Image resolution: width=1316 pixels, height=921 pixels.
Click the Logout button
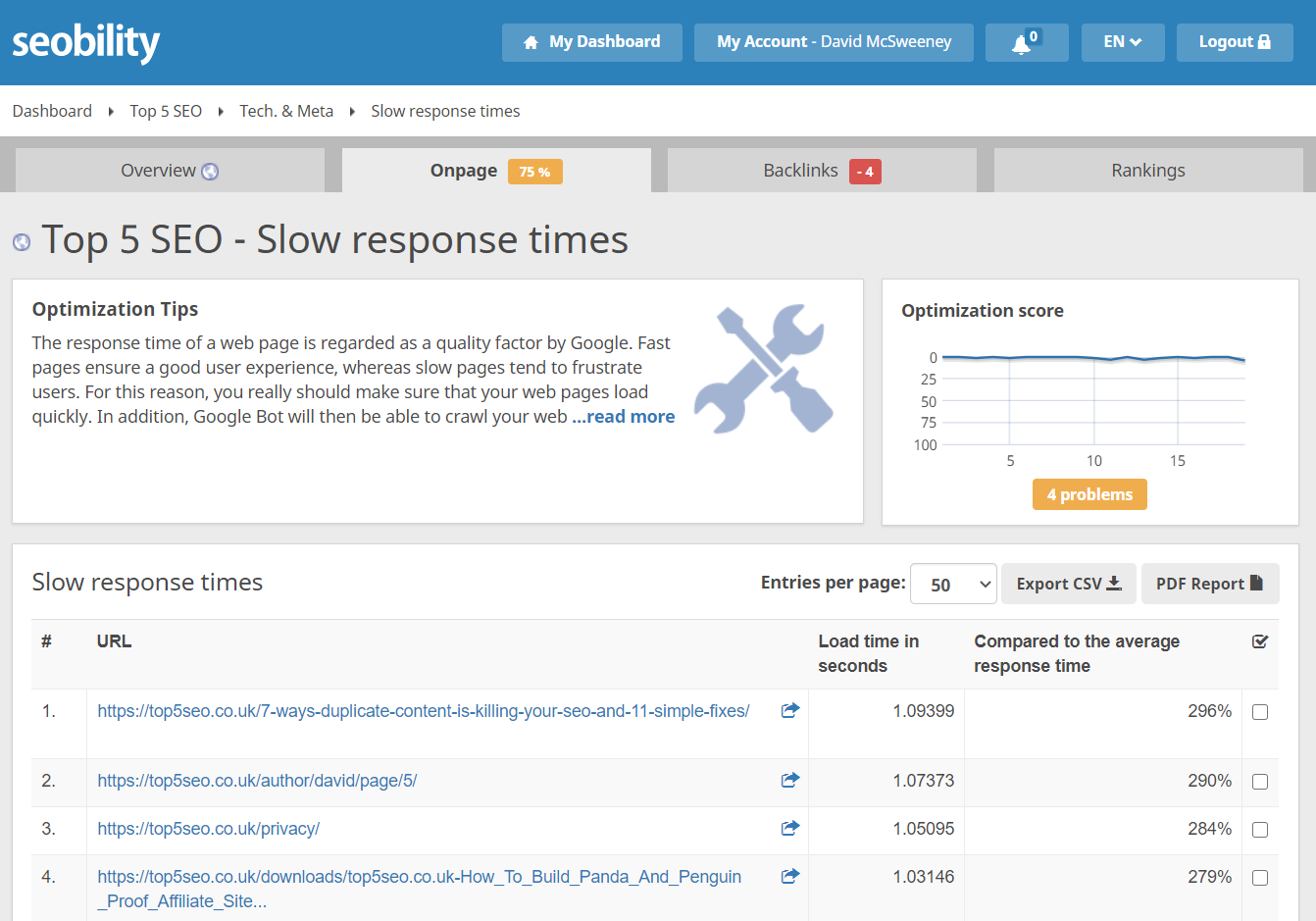(x=1235, y=42)
